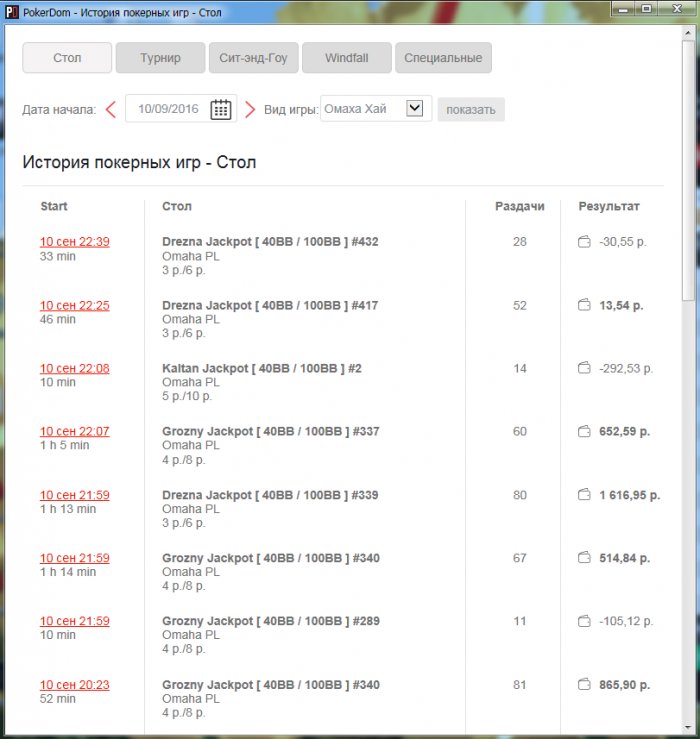Click wallet icon beside 514,84 р. result
This screenshot has width=700, height=739.
584,558
